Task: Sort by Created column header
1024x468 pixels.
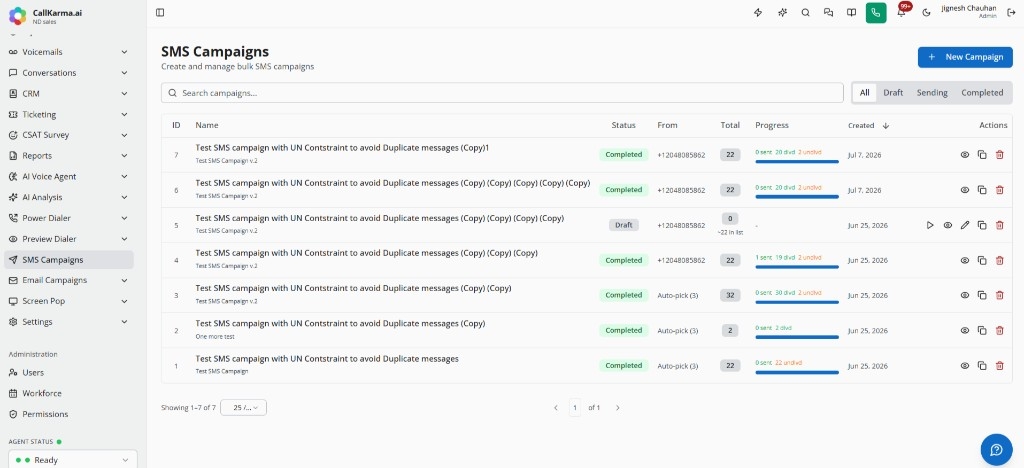Action: 868,125
